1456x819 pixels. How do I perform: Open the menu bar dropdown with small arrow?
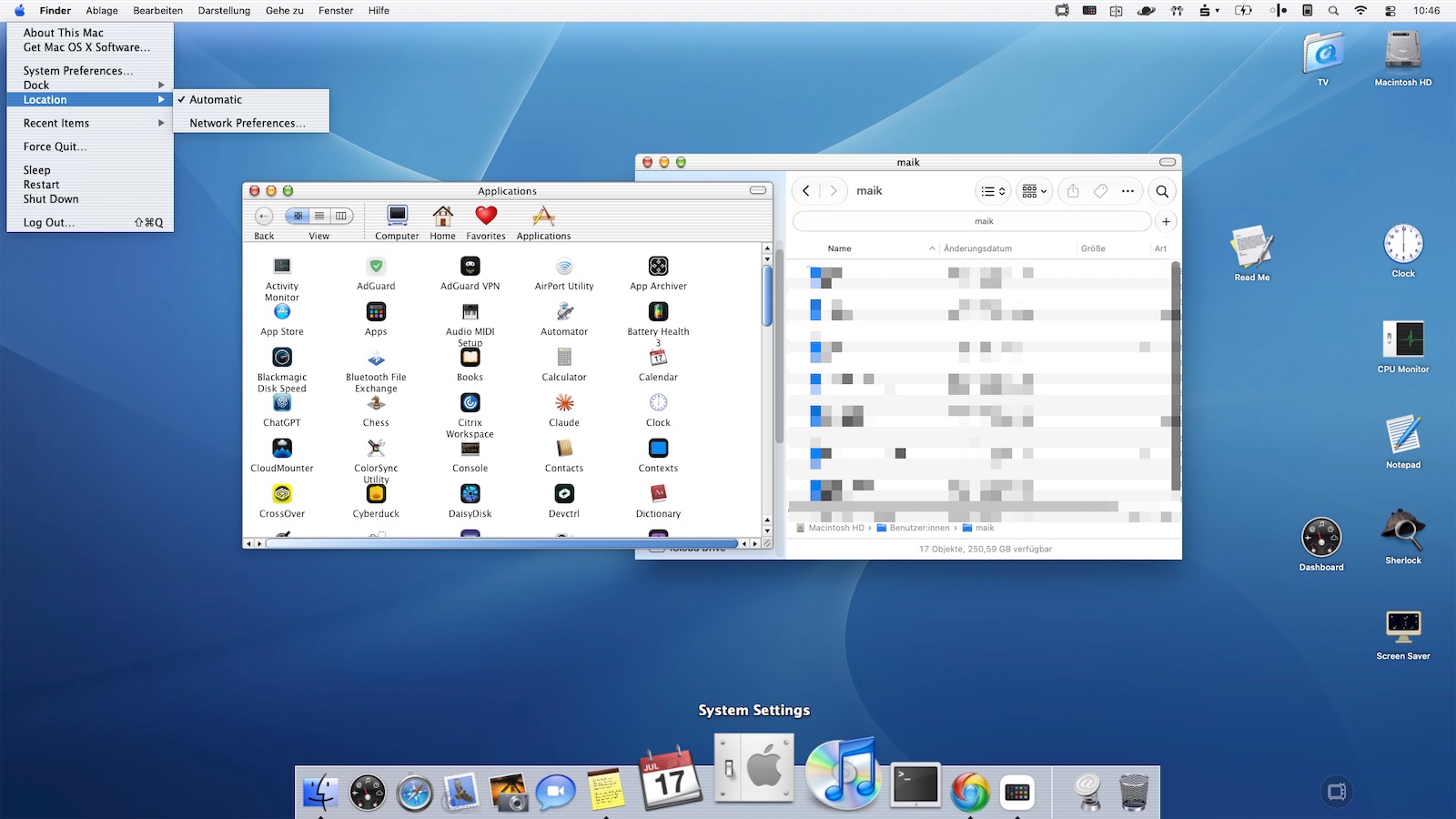coord(1208,11)
